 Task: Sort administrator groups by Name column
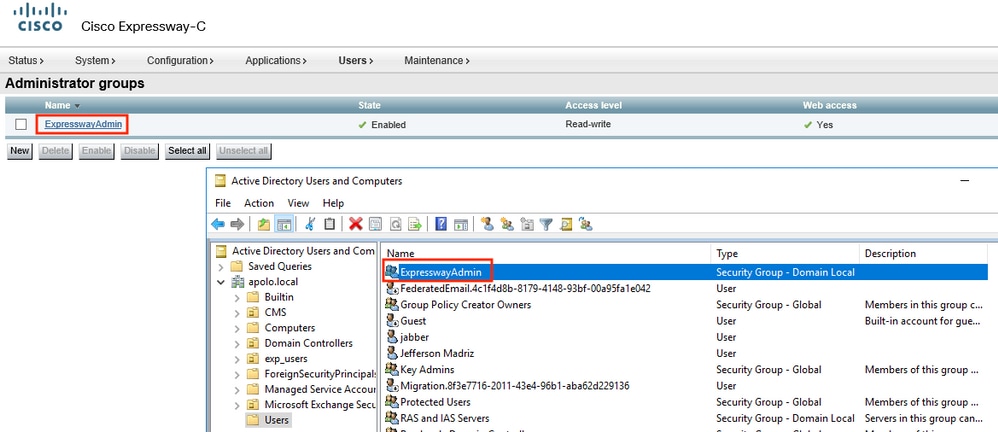pyautogui.click(x=62, y=105)
